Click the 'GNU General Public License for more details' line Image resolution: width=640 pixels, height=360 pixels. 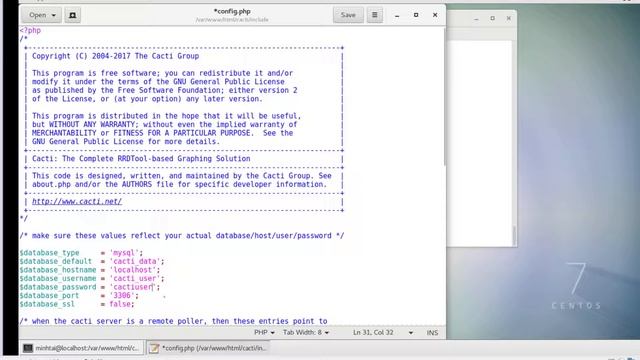(126, 142)
